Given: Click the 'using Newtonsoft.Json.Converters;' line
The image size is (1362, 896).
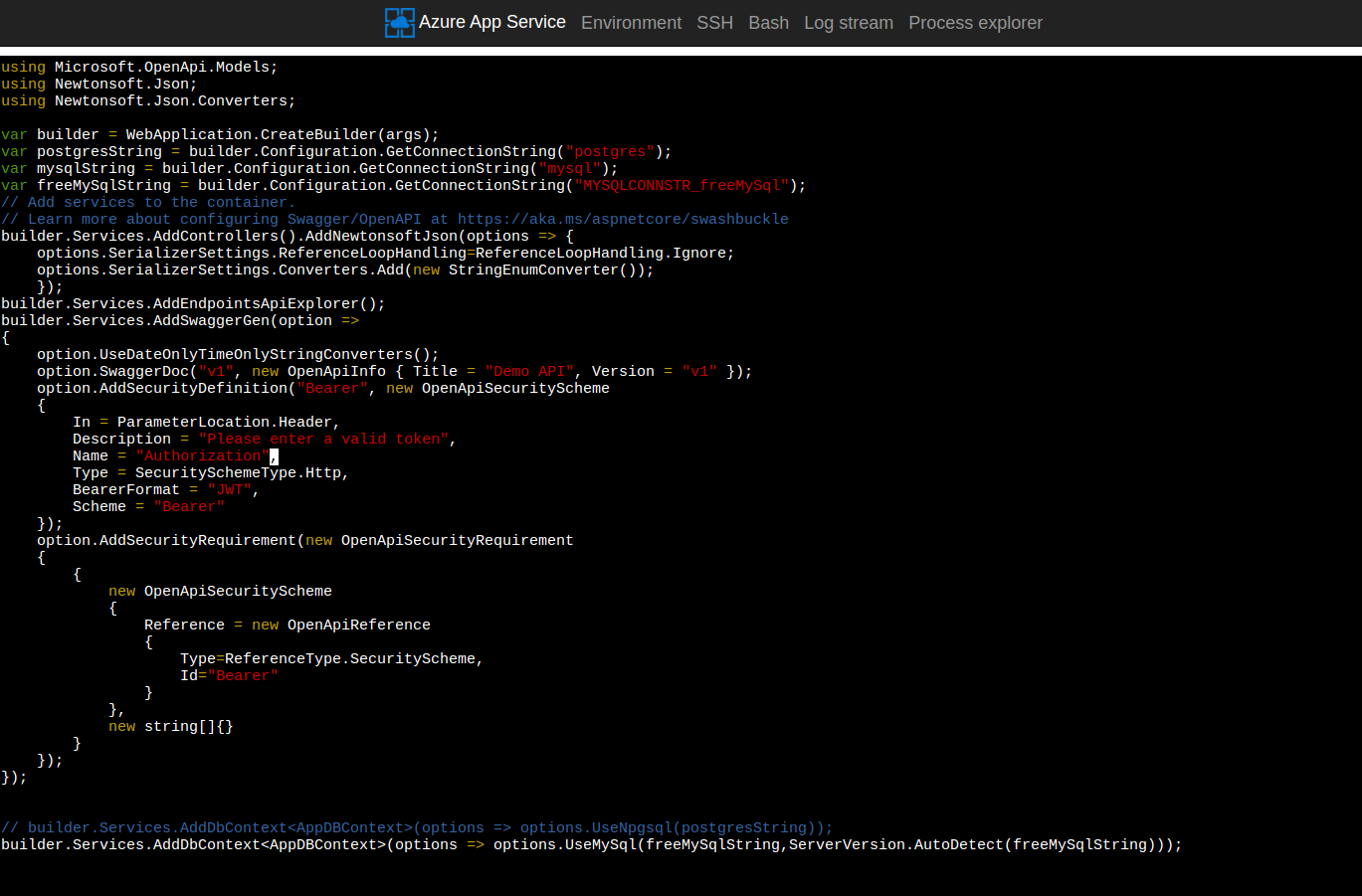Looking at the screenshot, I should tap(148, 100).
